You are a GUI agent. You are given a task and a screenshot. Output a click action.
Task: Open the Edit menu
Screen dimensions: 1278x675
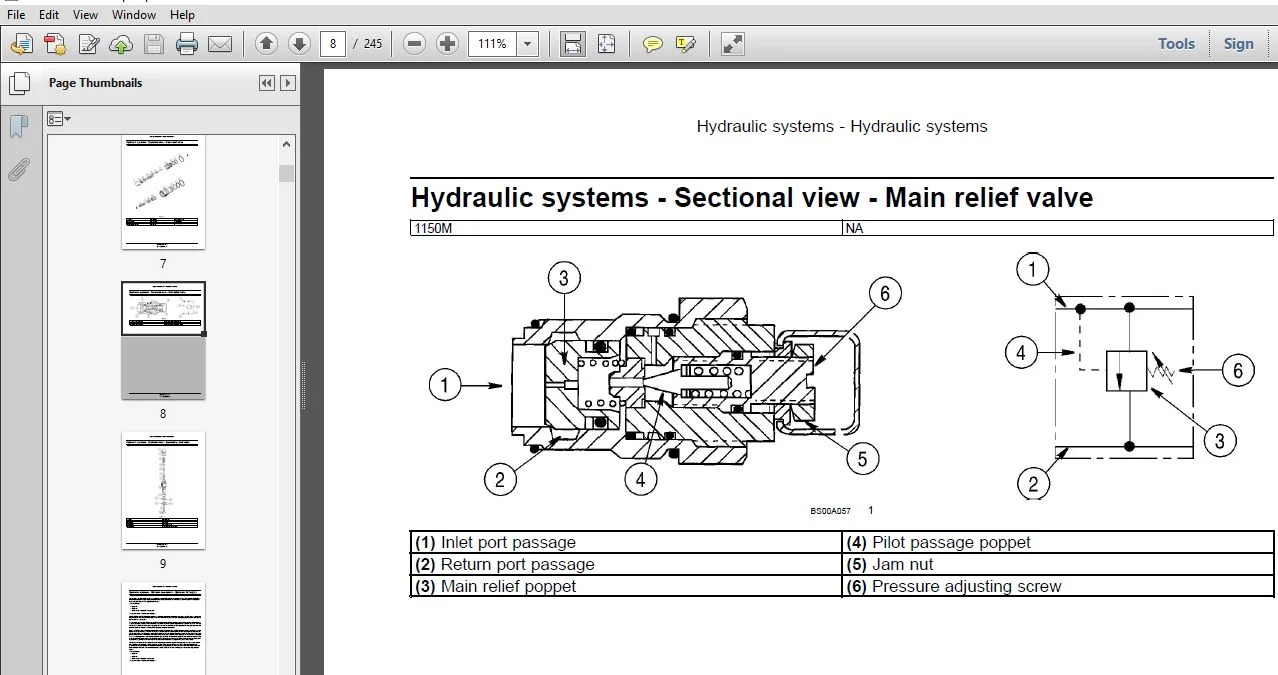[48, 15]
